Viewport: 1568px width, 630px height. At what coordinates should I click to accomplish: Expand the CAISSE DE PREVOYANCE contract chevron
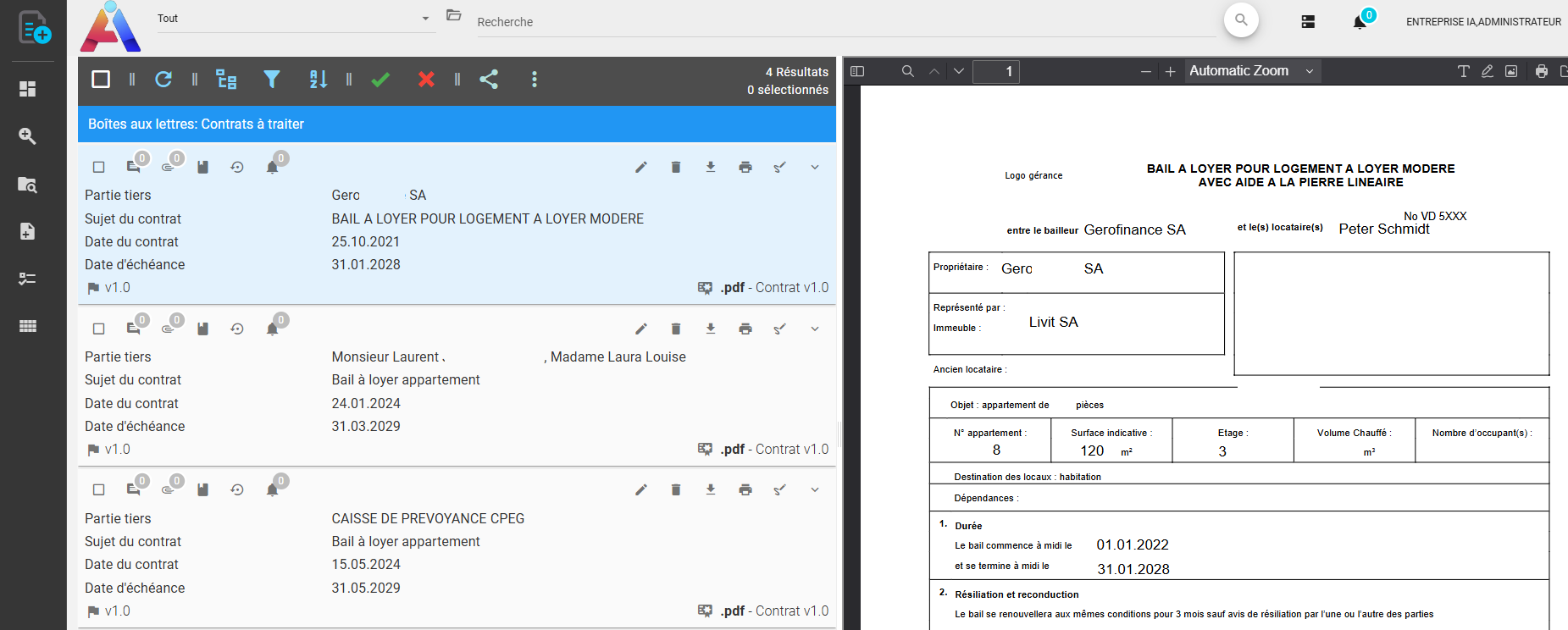[815, 490]
